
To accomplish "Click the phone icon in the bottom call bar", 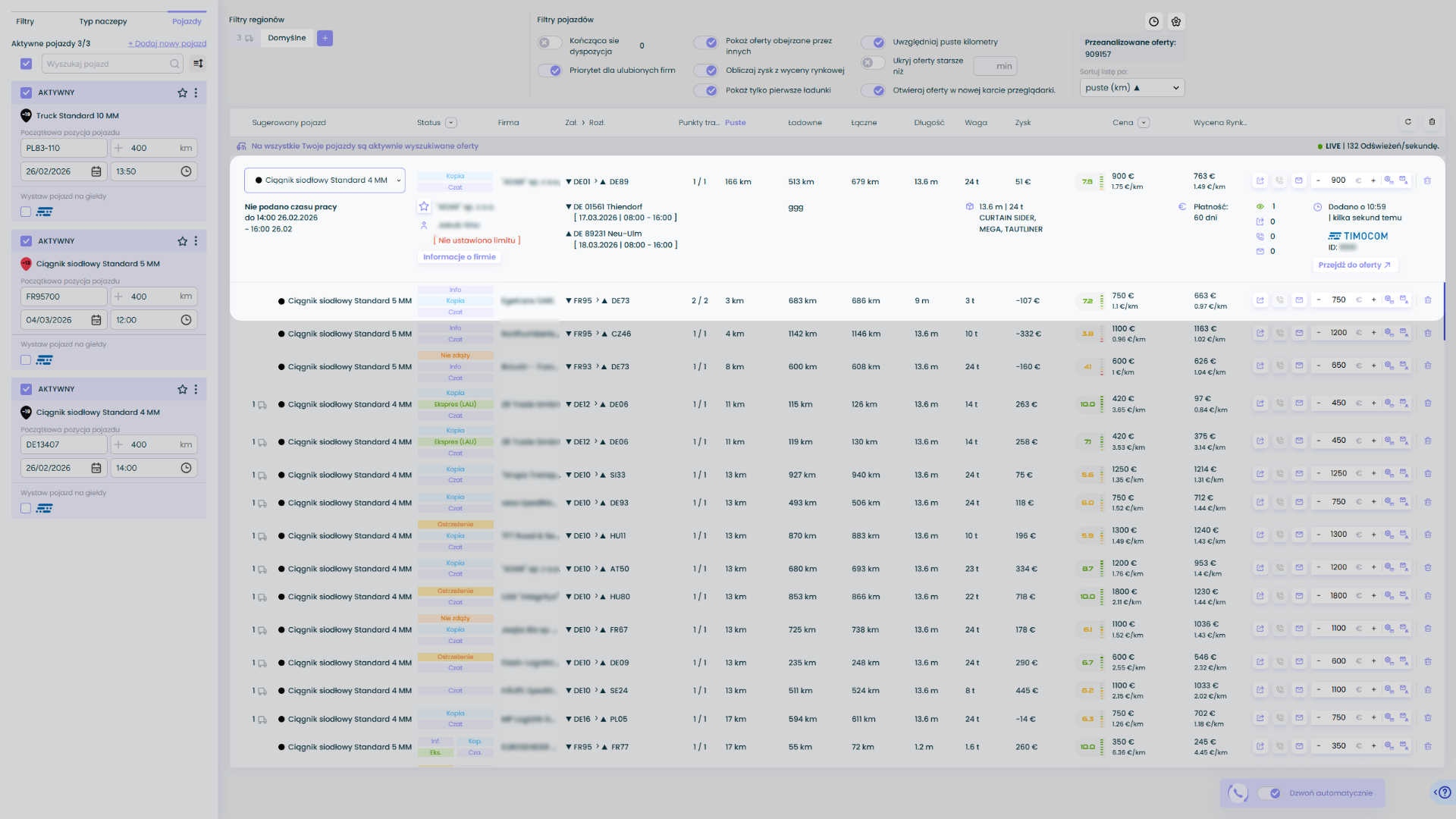I will (1238, 793).
